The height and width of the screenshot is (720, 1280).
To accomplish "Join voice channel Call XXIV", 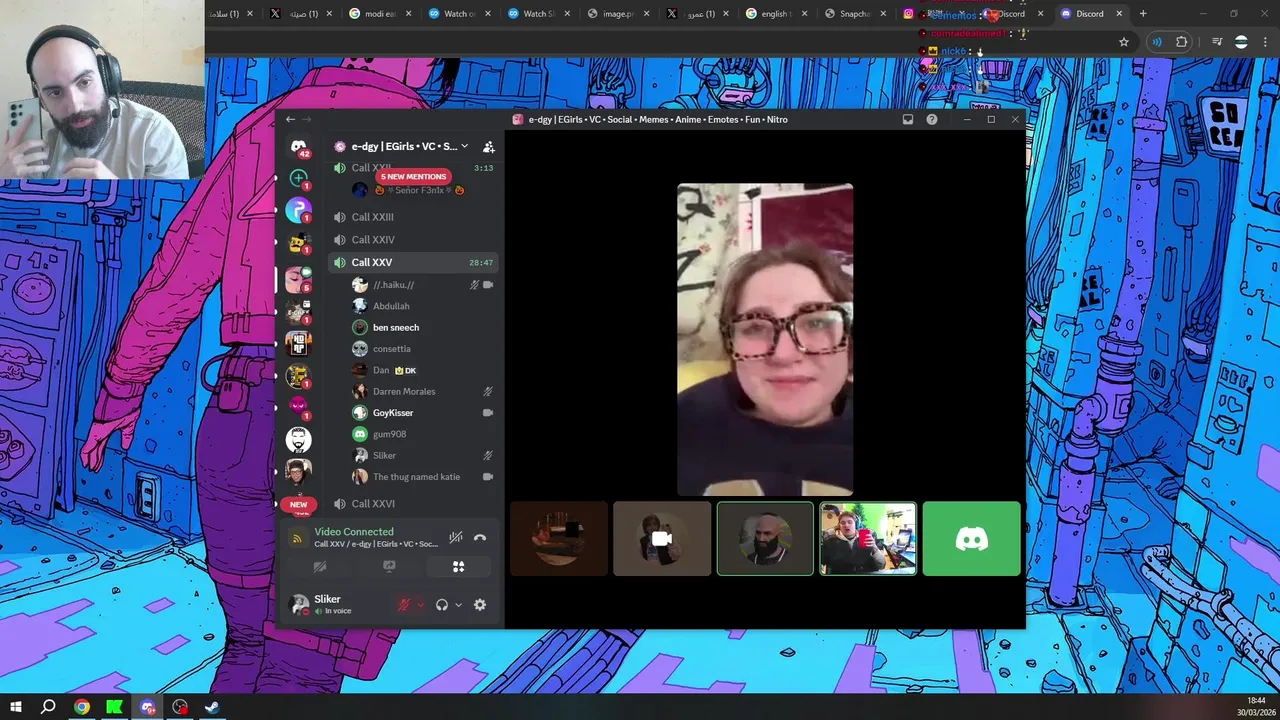I will pyautogui.click(x=414, y=240).
